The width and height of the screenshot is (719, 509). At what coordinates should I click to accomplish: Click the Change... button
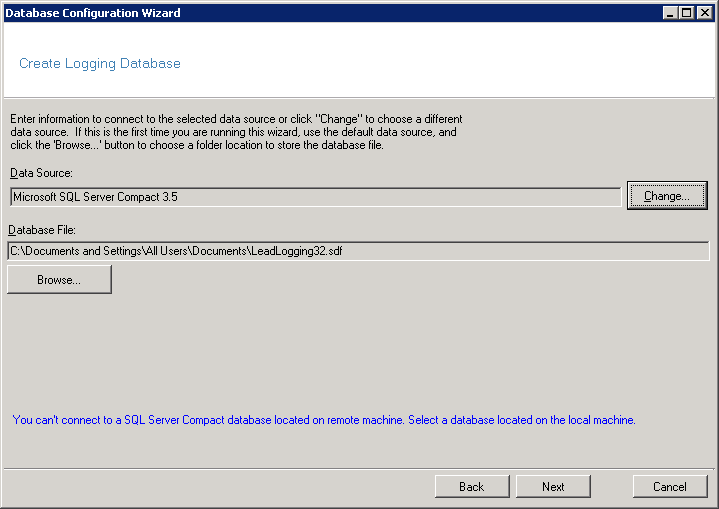[667, 196]
